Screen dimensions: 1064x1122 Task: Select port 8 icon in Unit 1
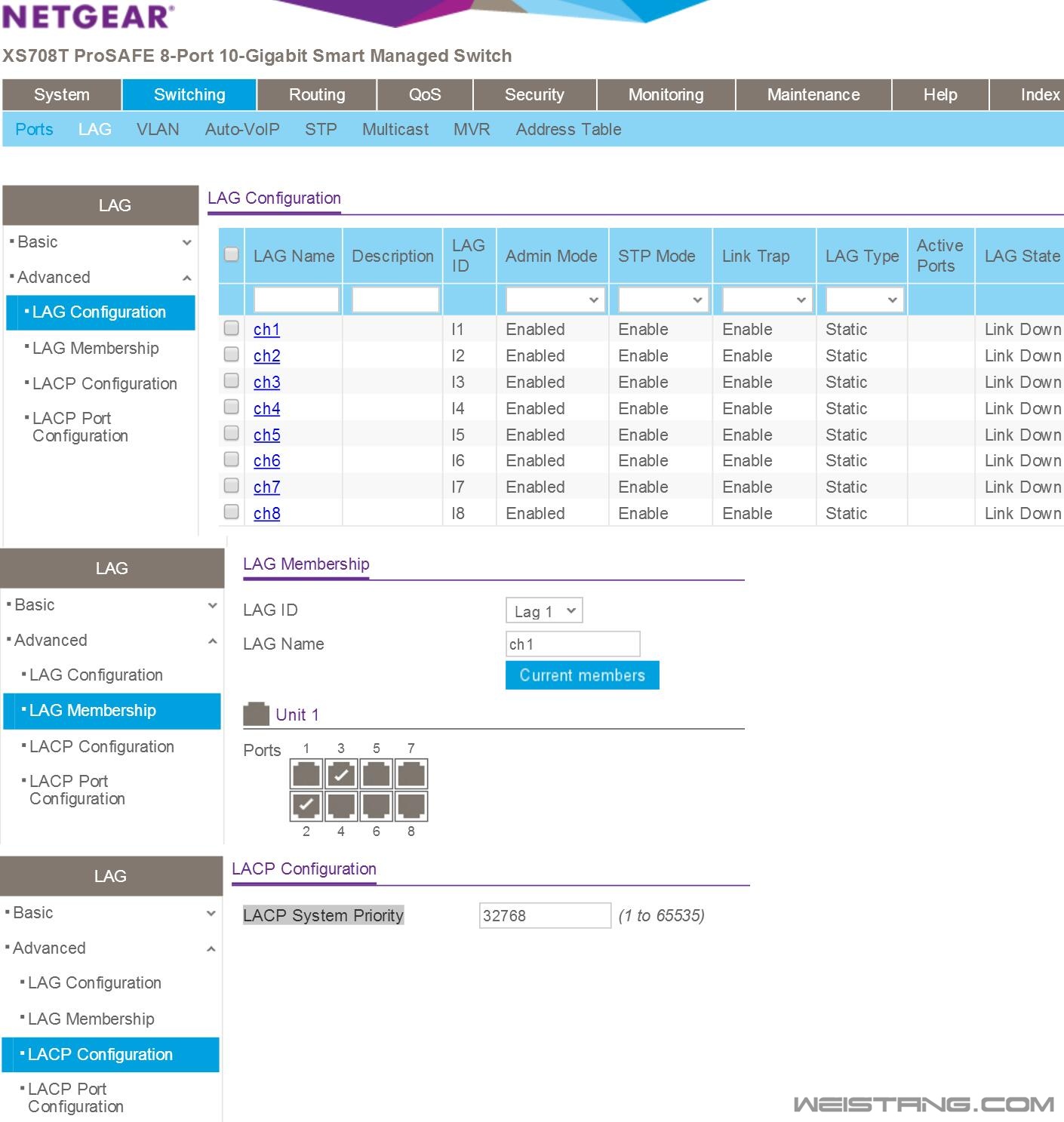click(x=411, y=806)
